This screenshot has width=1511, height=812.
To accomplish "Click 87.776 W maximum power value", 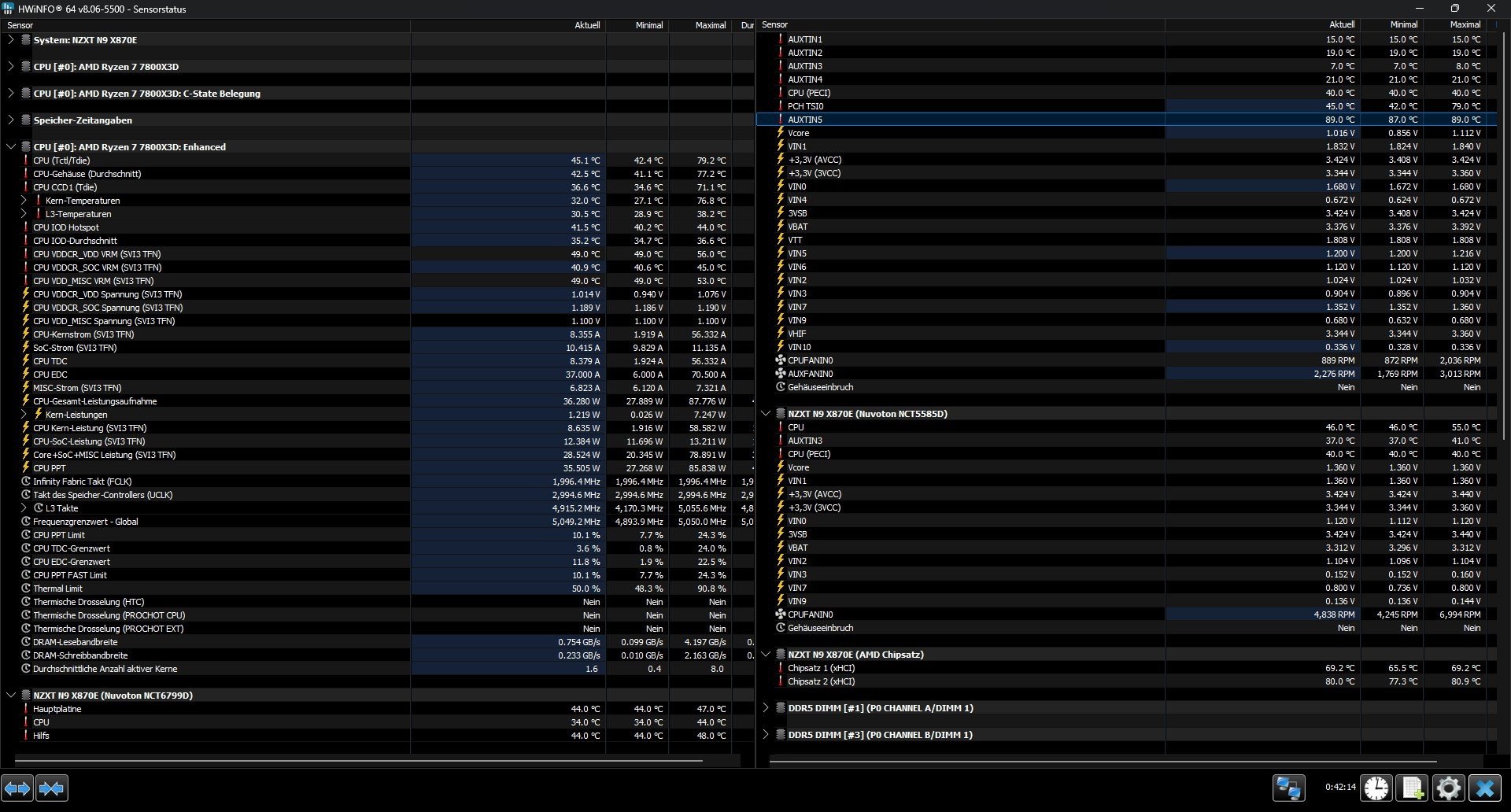I will pyautogui.click(x=707, y=401).
